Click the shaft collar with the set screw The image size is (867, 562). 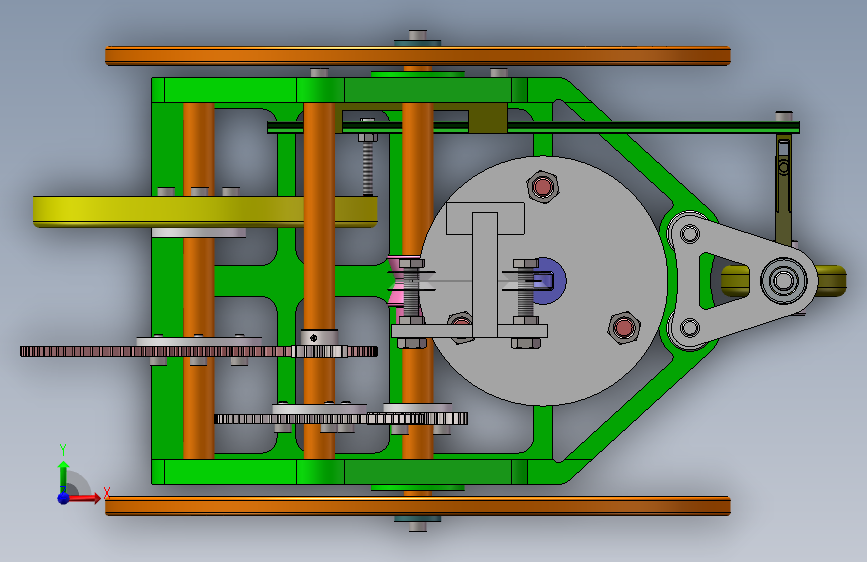click(319, 337)
